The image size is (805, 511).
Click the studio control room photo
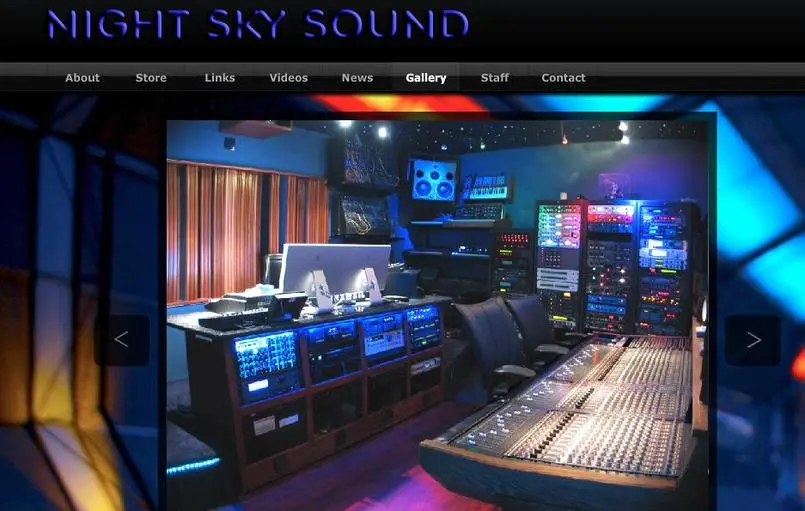pos(437,315)
